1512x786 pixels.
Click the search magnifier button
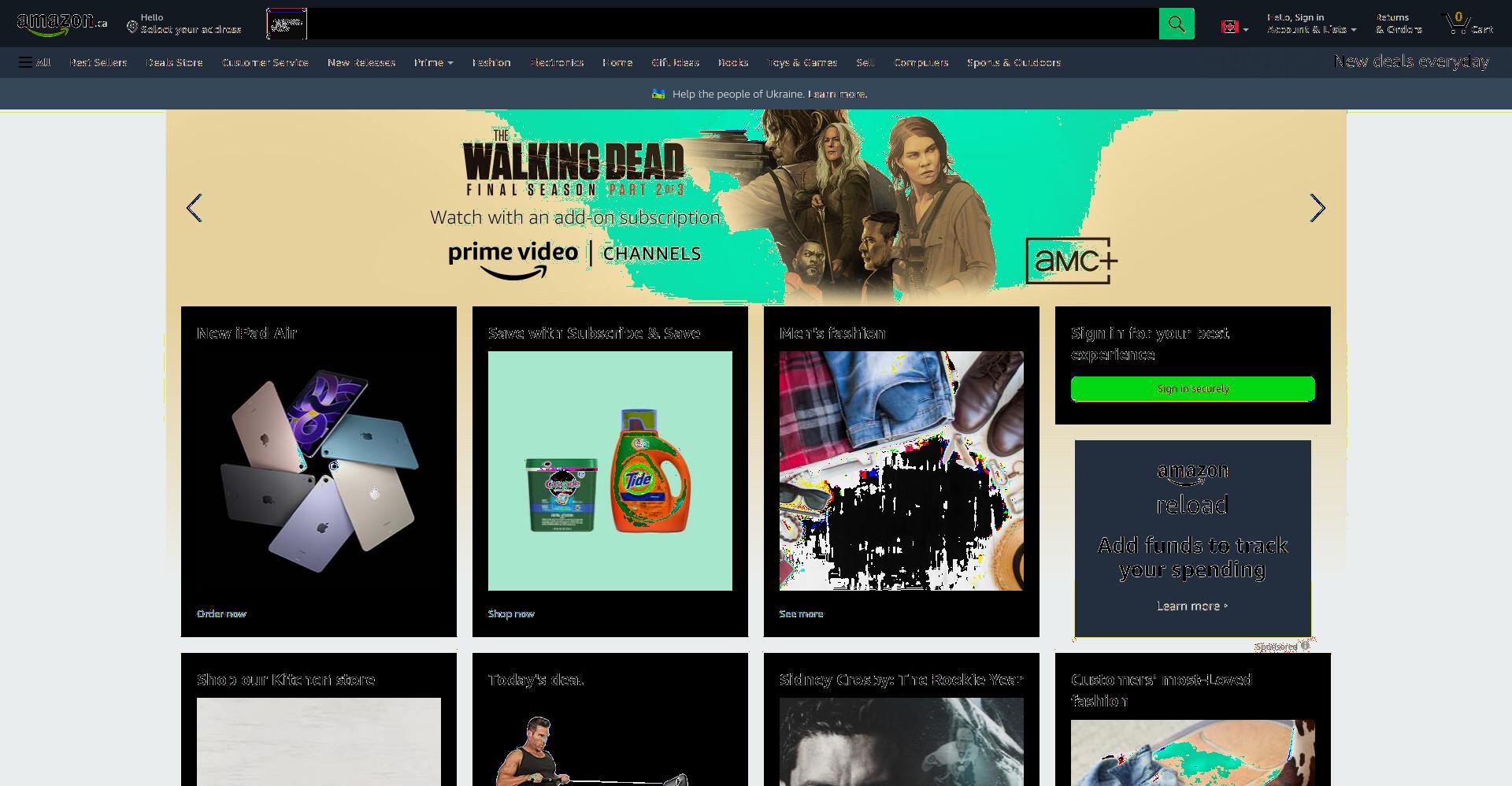tap(1177, 24)
